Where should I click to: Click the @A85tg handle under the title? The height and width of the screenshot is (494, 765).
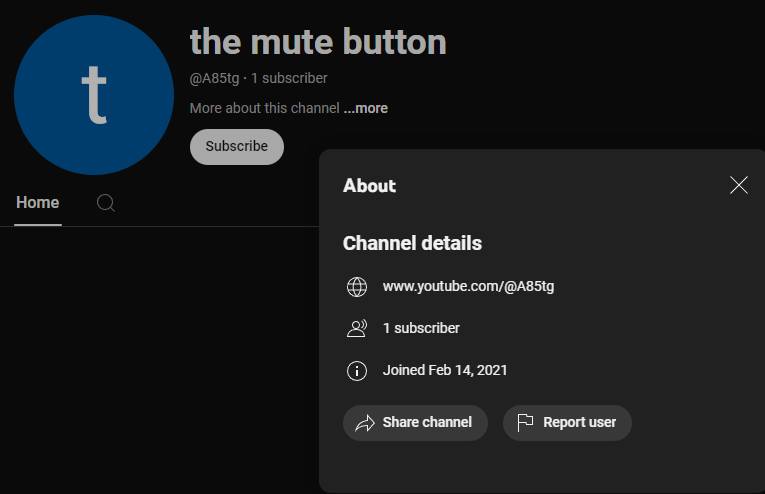pyautogui.click(x=214, y=79)
